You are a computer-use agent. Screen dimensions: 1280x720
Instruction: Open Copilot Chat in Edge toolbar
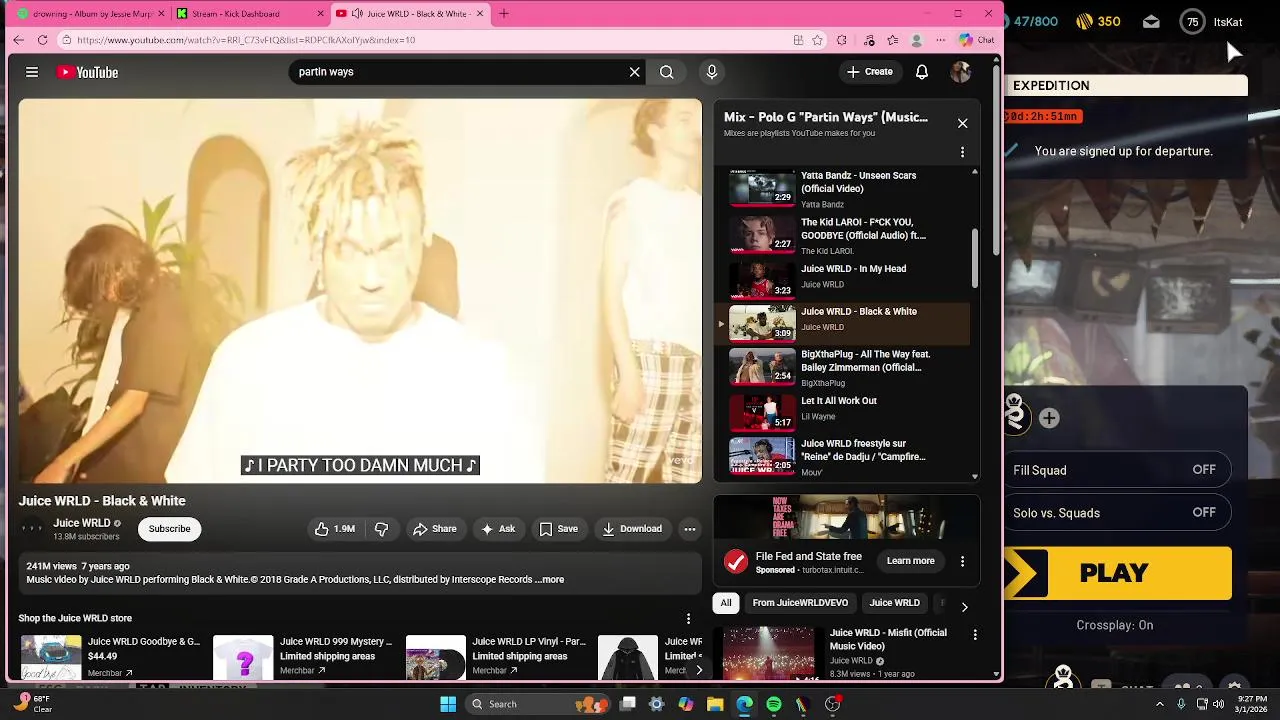(976, 40)
